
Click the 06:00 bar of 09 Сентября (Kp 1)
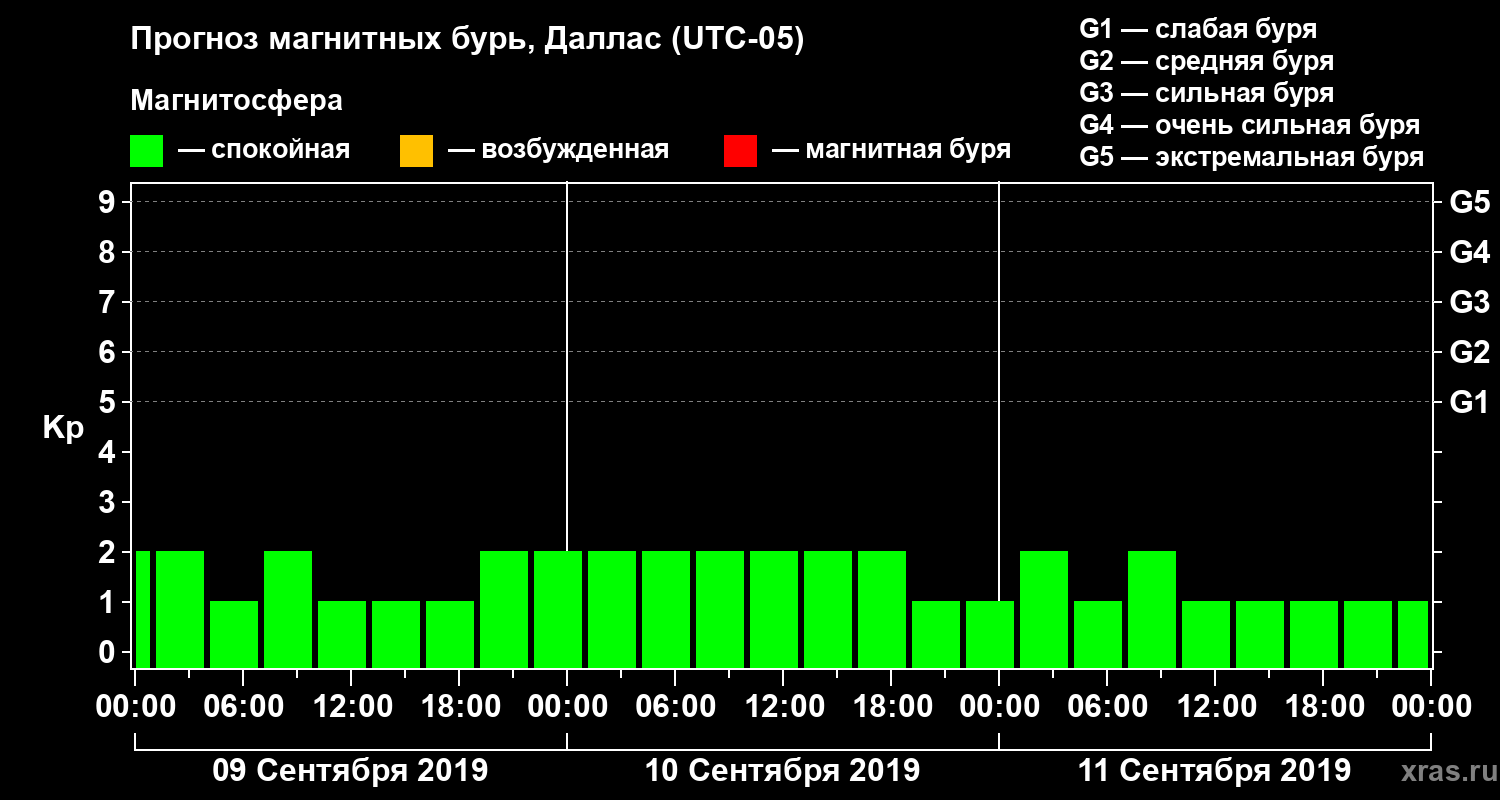(x=234, y=634)
